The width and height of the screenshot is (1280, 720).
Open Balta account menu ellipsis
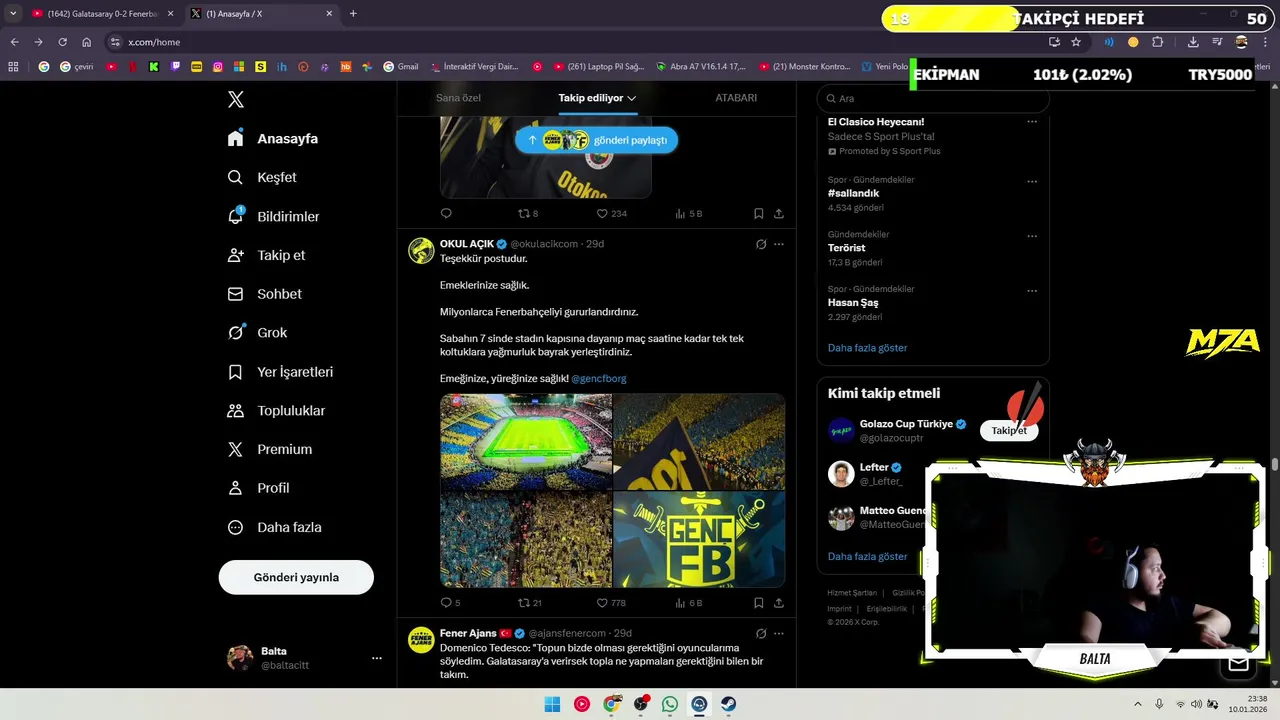377,658
